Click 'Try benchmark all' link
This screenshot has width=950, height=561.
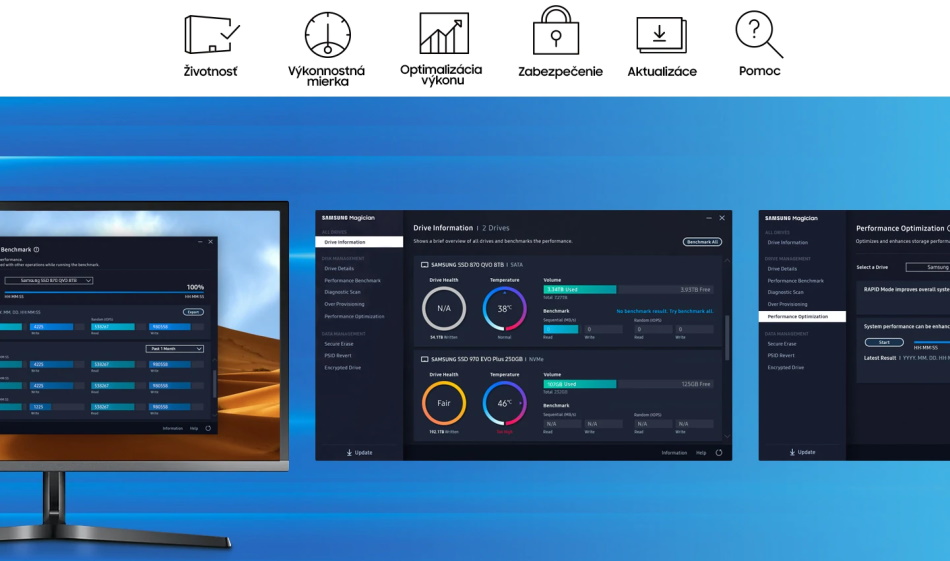(691, 311)
